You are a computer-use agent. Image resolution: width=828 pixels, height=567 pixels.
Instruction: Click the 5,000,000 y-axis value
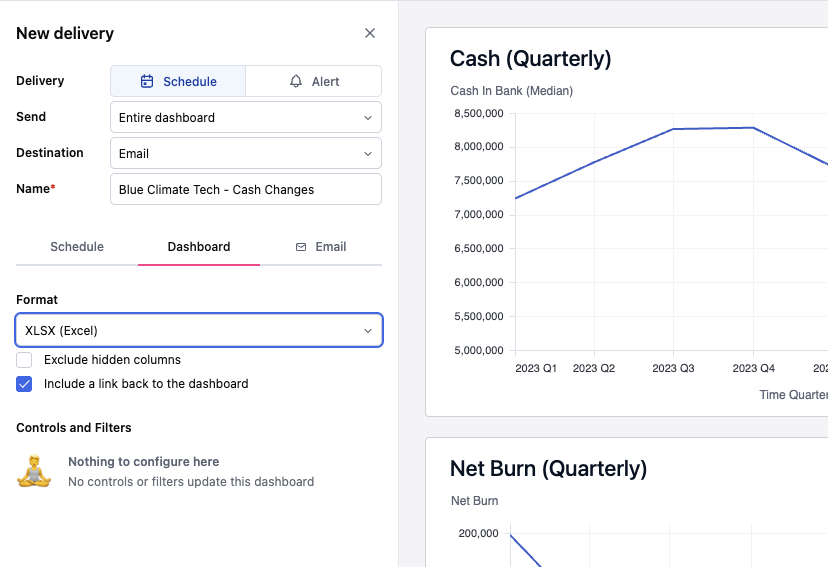point(478,350)
